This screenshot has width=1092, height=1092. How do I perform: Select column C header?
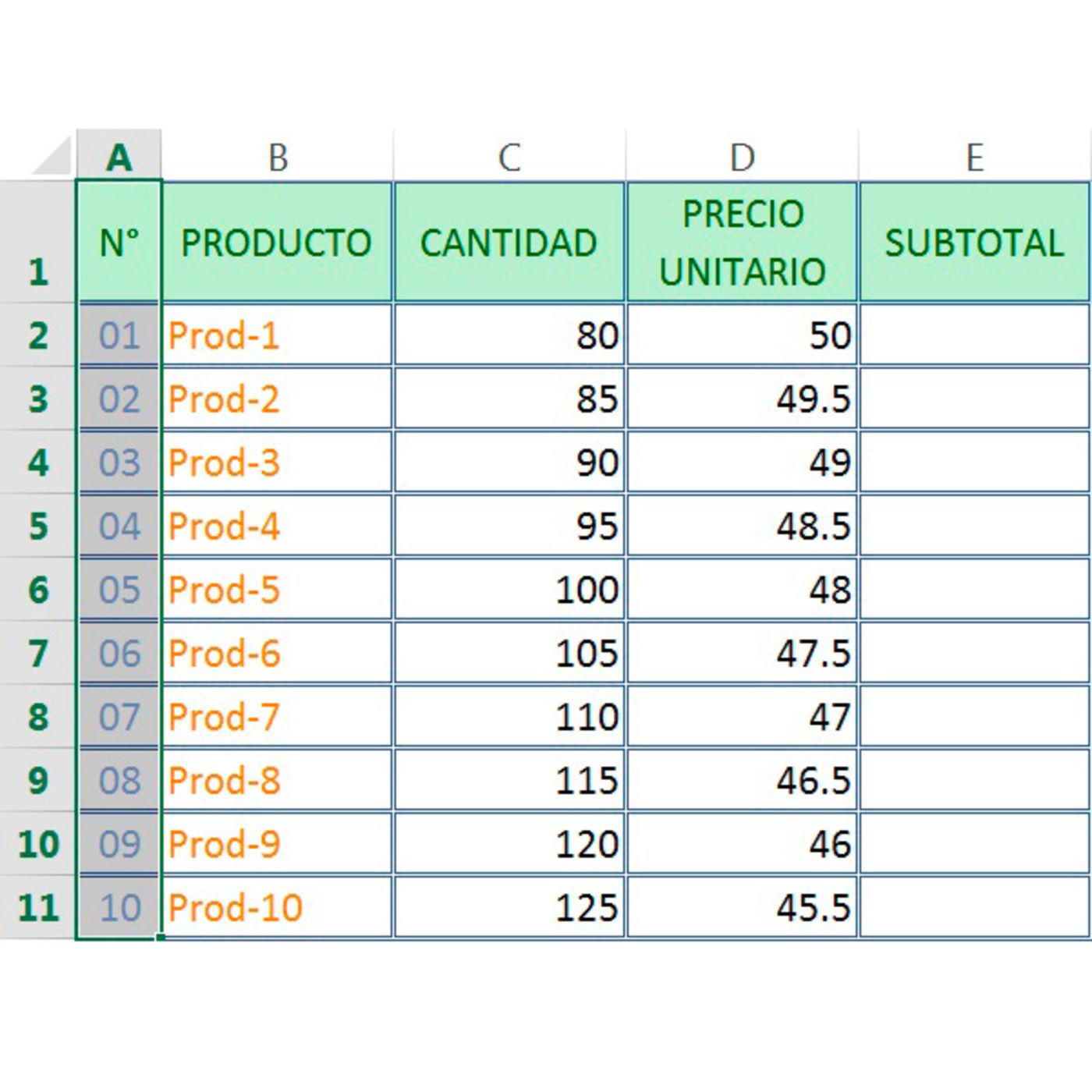[x=509, y=157]
